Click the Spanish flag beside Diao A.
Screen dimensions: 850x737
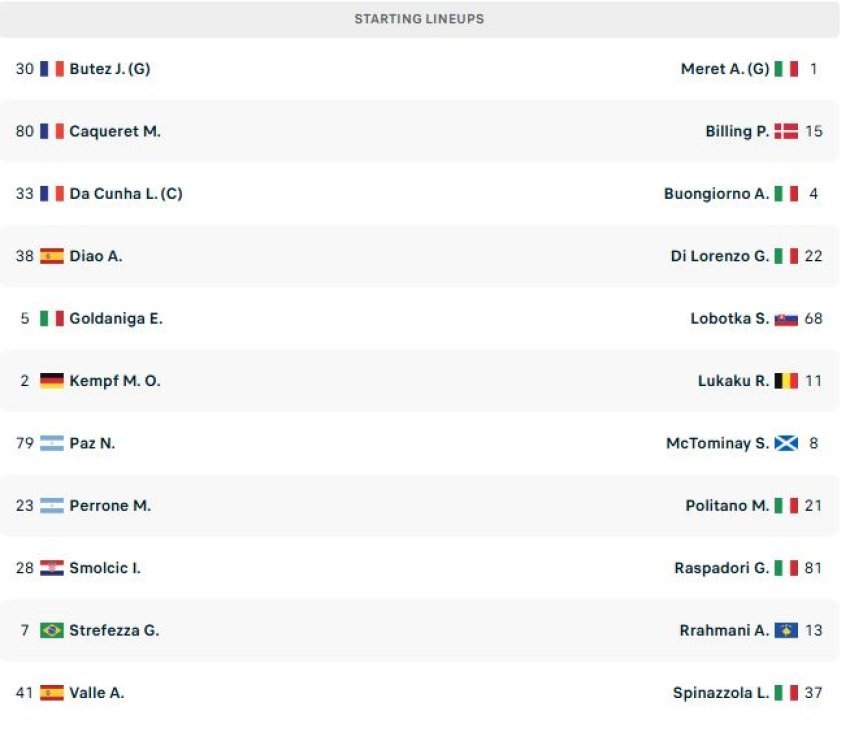click(x=51, y=256)
